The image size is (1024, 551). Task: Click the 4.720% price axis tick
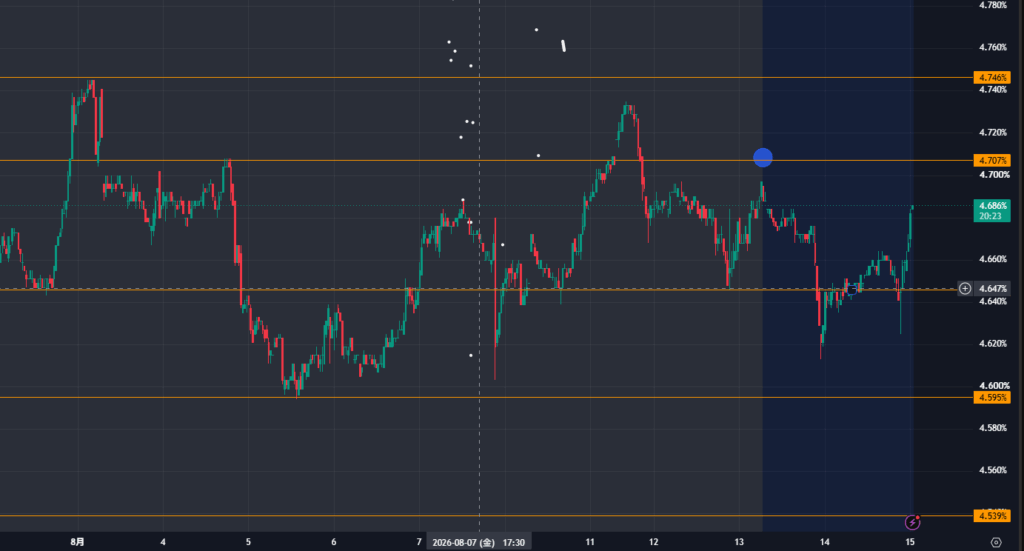click(x=993, y=133)
